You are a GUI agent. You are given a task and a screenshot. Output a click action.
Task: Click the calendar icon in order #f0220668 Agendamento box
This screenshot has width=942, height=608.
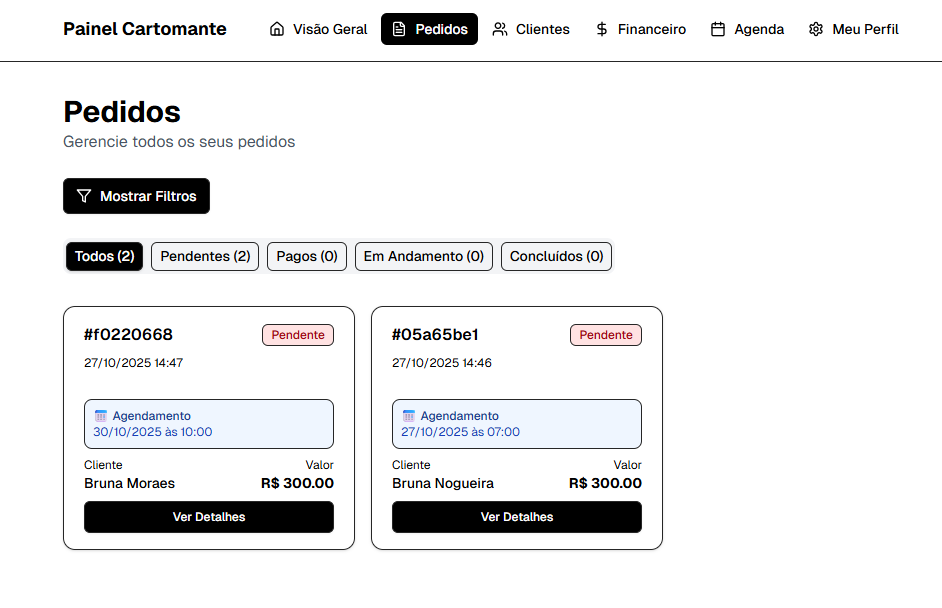99,415
